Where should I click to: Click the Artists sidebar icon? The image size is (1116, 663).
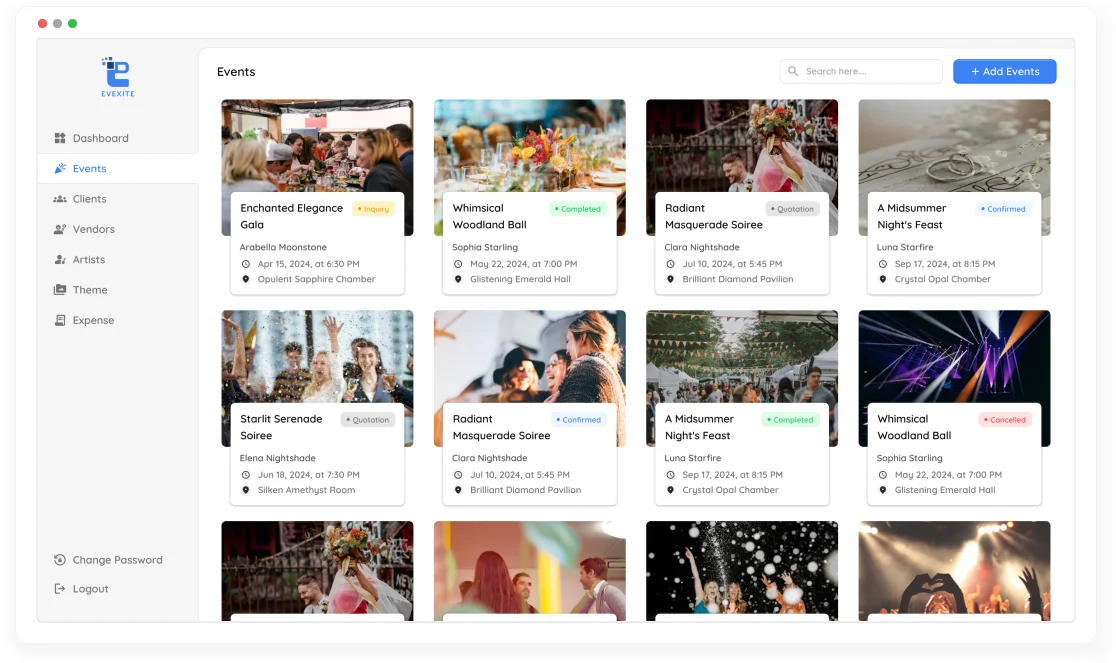[x=60, y=260]
